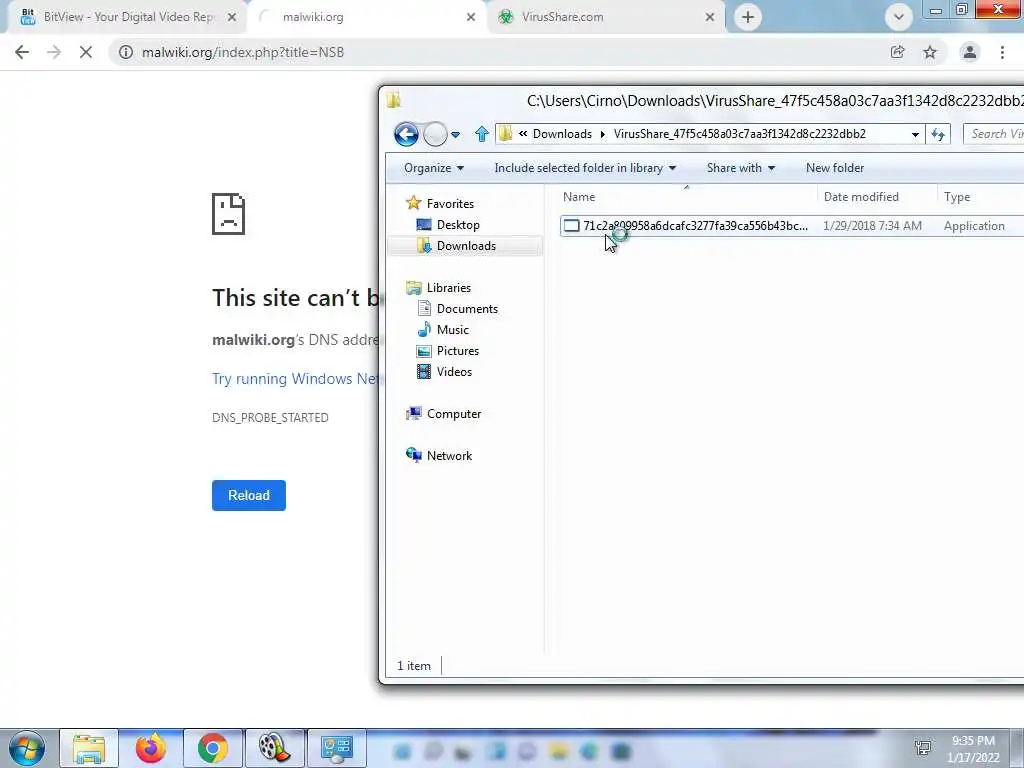Open the Chrome three-dot menu

point(1002,52)
